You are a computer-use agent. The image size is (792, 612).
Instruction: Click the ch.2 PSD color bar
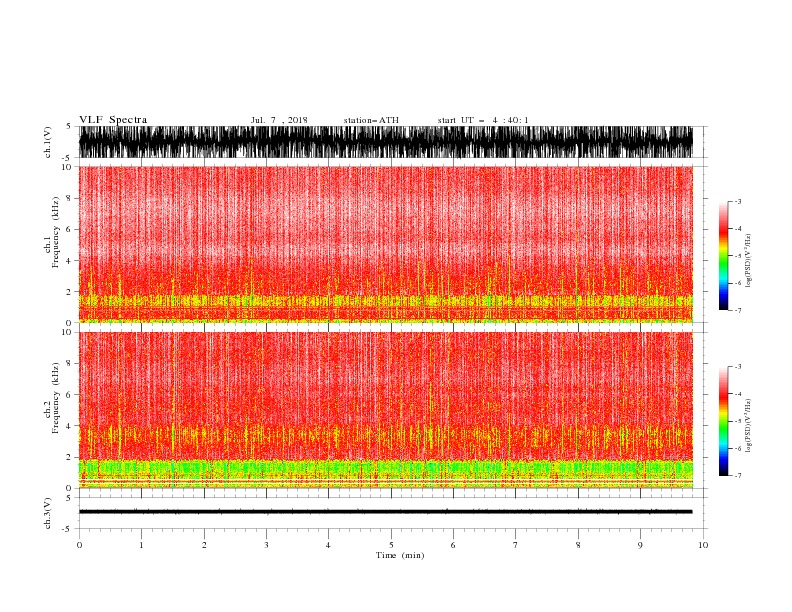724,421
